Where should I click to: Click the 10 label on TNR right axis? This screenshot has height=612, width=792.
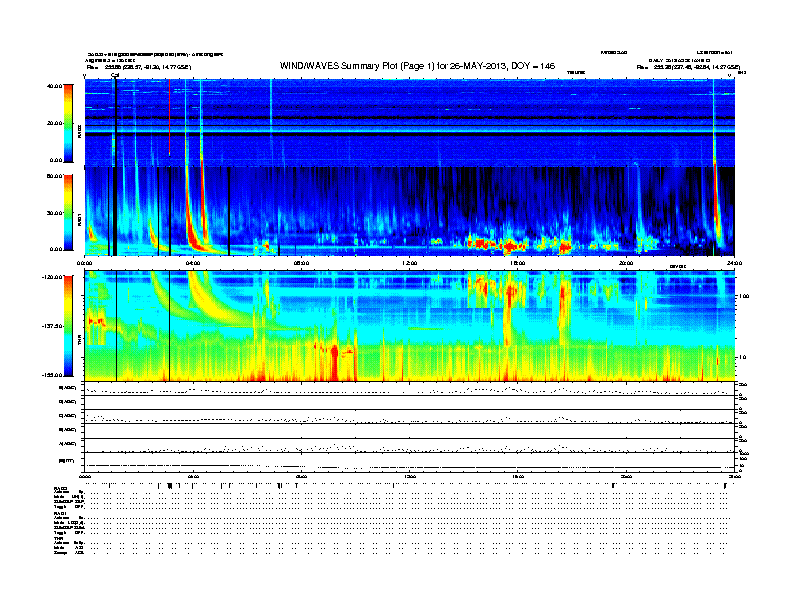click(744, 357)
